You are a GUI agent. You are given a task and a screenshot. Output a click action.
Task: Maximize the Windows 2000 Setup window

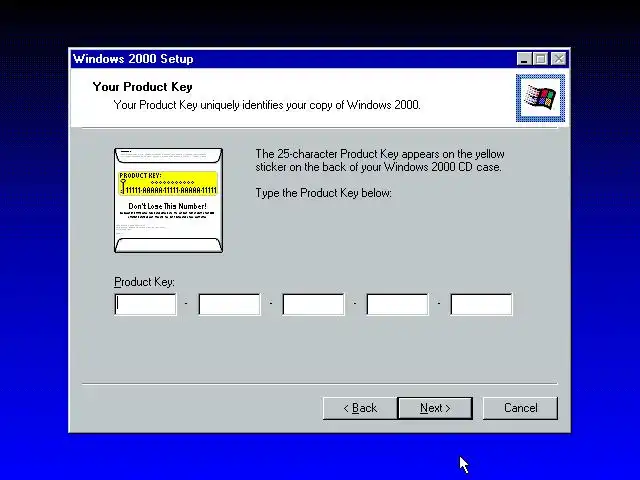(x=541, y=59)
